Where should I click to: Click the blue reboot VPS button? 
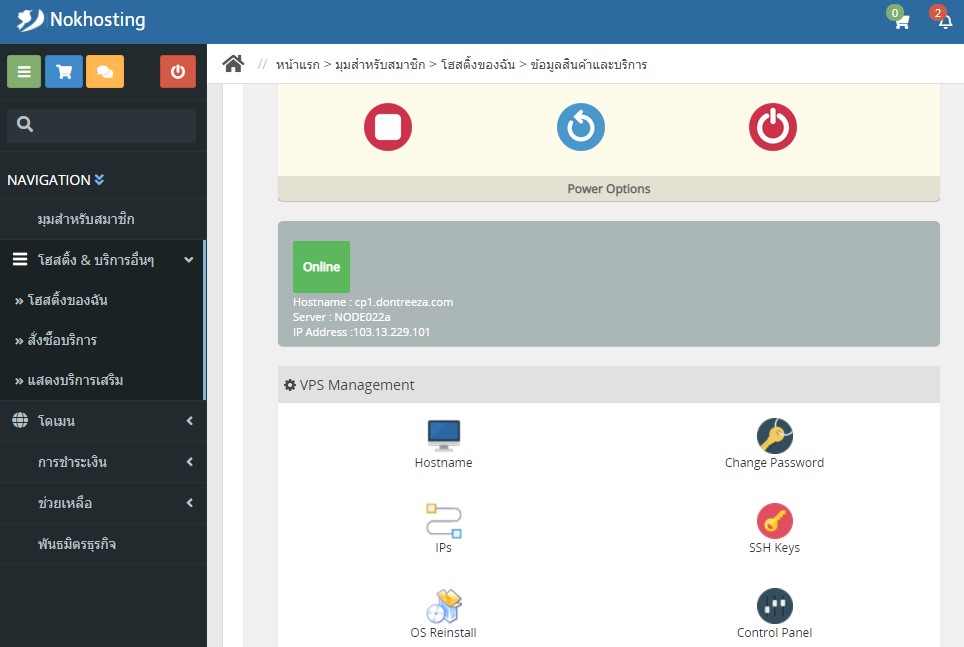point(581,127)
